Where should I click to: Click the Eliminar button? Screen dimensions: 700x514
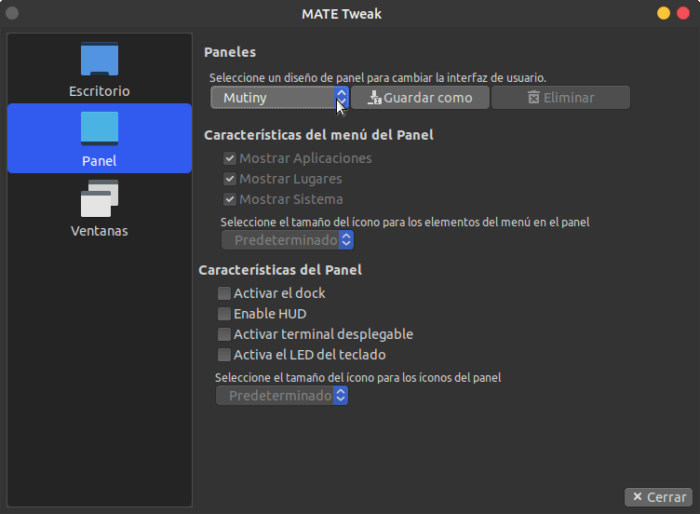561,97
